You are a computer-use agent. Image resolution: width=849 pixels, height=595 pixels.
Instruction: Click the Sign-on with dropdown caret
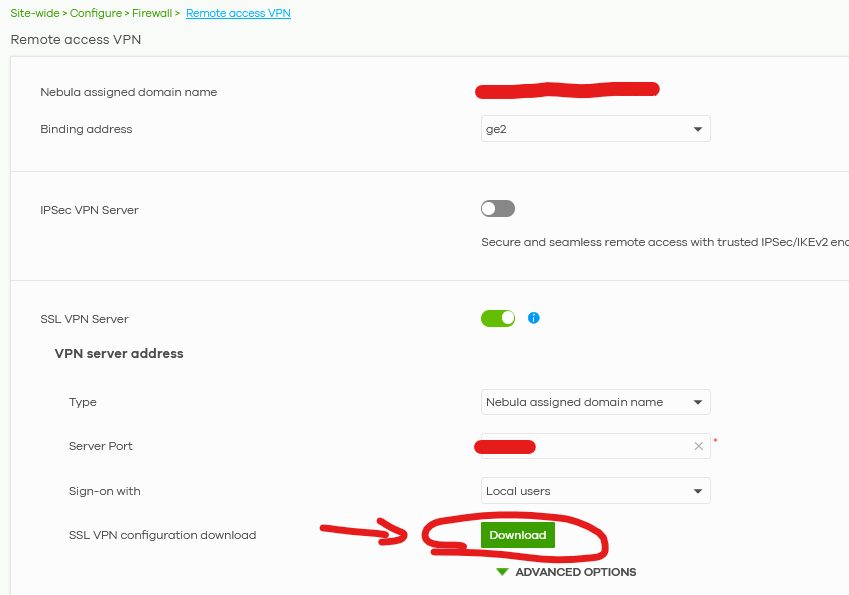pyautogui.click(x=698, y=491)
